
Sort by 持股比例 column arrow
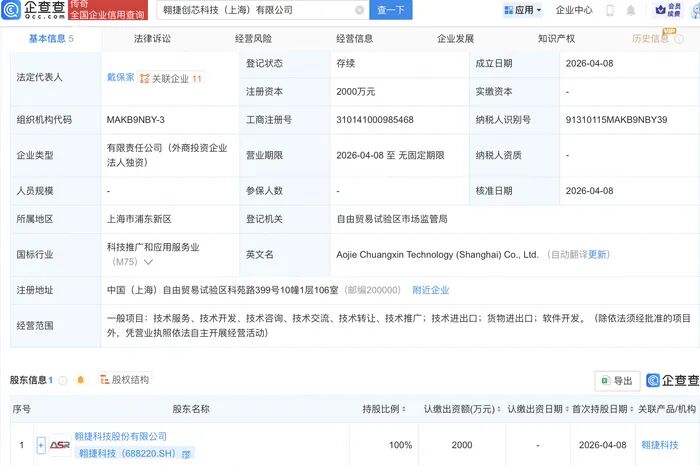pyautogui.click(x=403, y=409)
